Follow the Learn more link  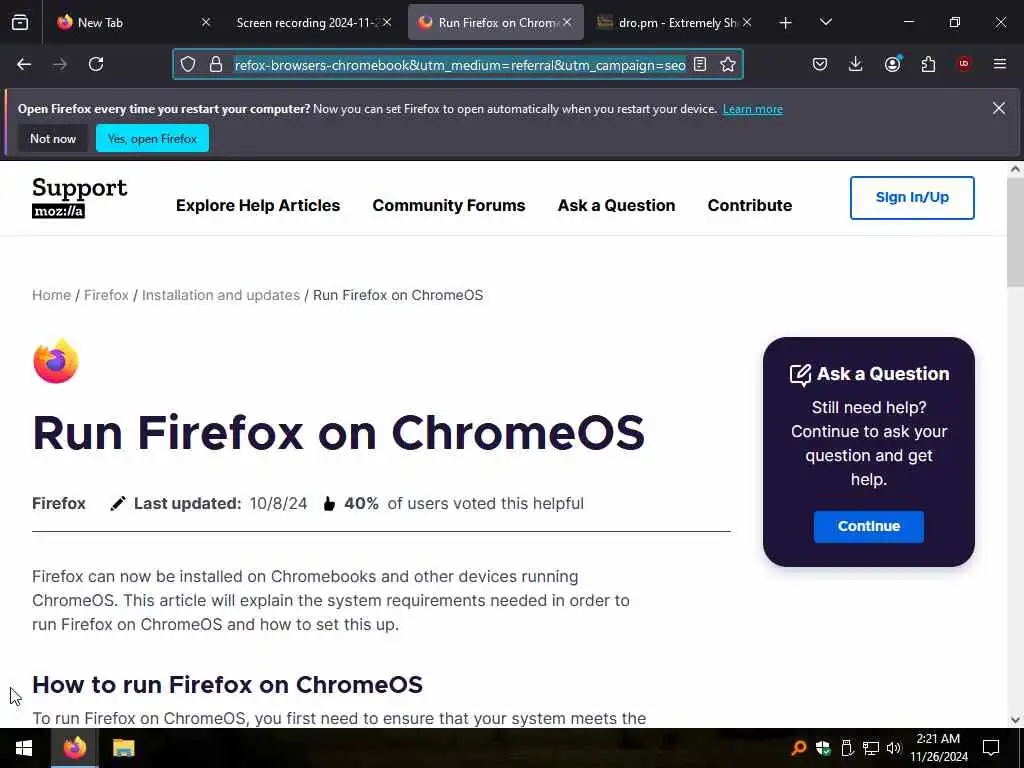click(x=753, y=109)
